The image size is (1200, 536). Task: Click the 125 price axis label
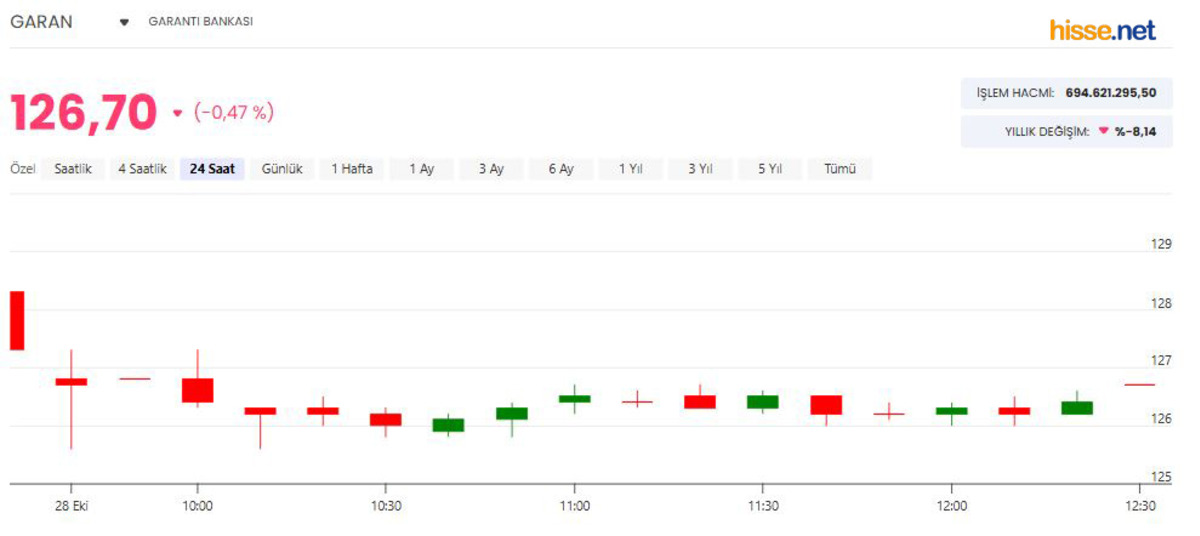[1161, 476]
